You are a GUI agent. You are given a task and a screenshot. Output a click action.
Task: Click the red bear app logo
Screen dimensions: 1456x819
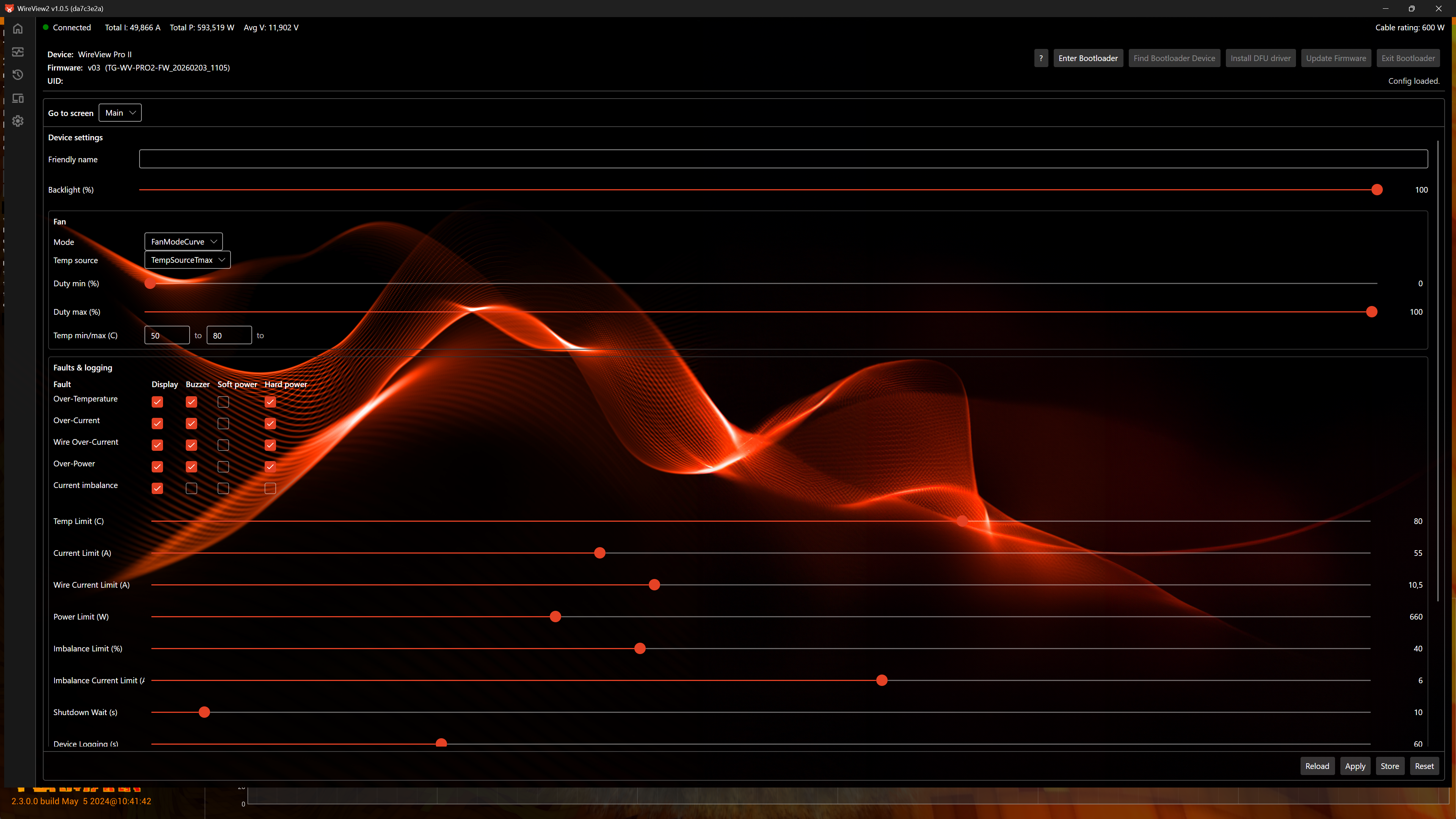pyautogui.click(x=9, y=8)
